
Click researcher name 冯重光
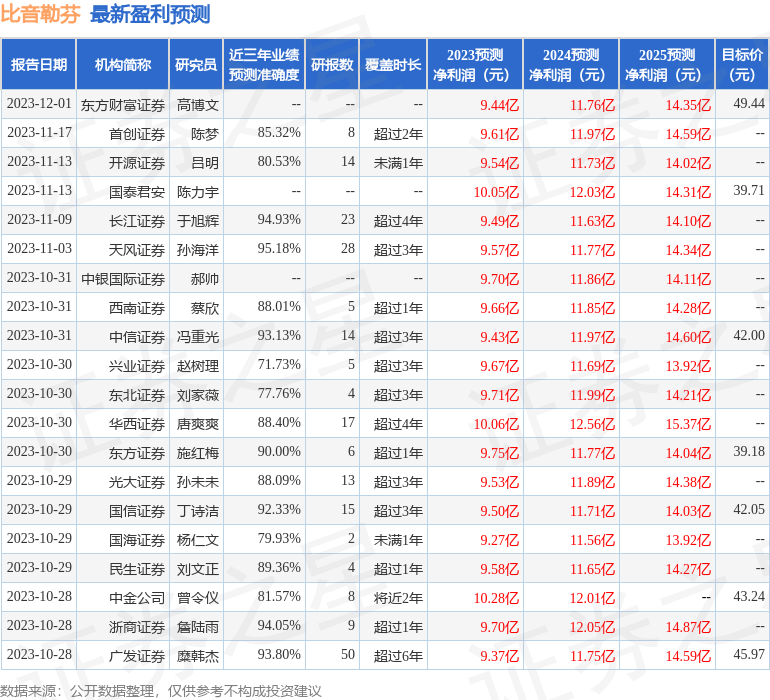tap(198, 336)
